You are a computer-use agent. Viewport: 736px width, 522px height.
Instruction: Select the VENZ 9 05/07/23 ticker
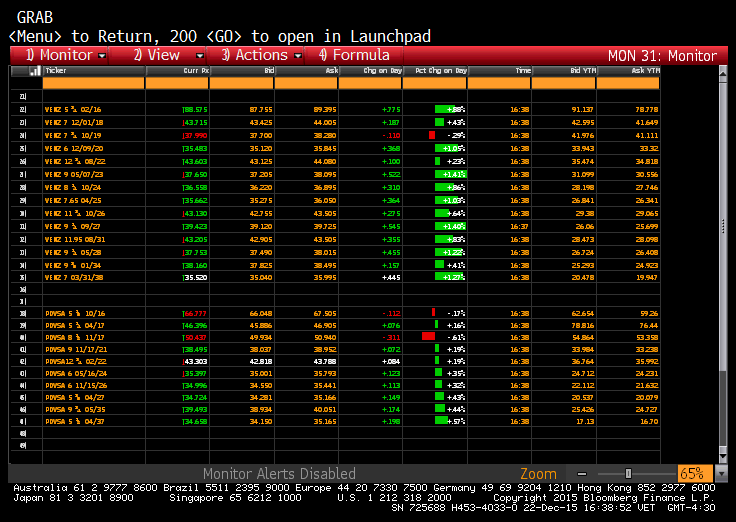(74, 175)
